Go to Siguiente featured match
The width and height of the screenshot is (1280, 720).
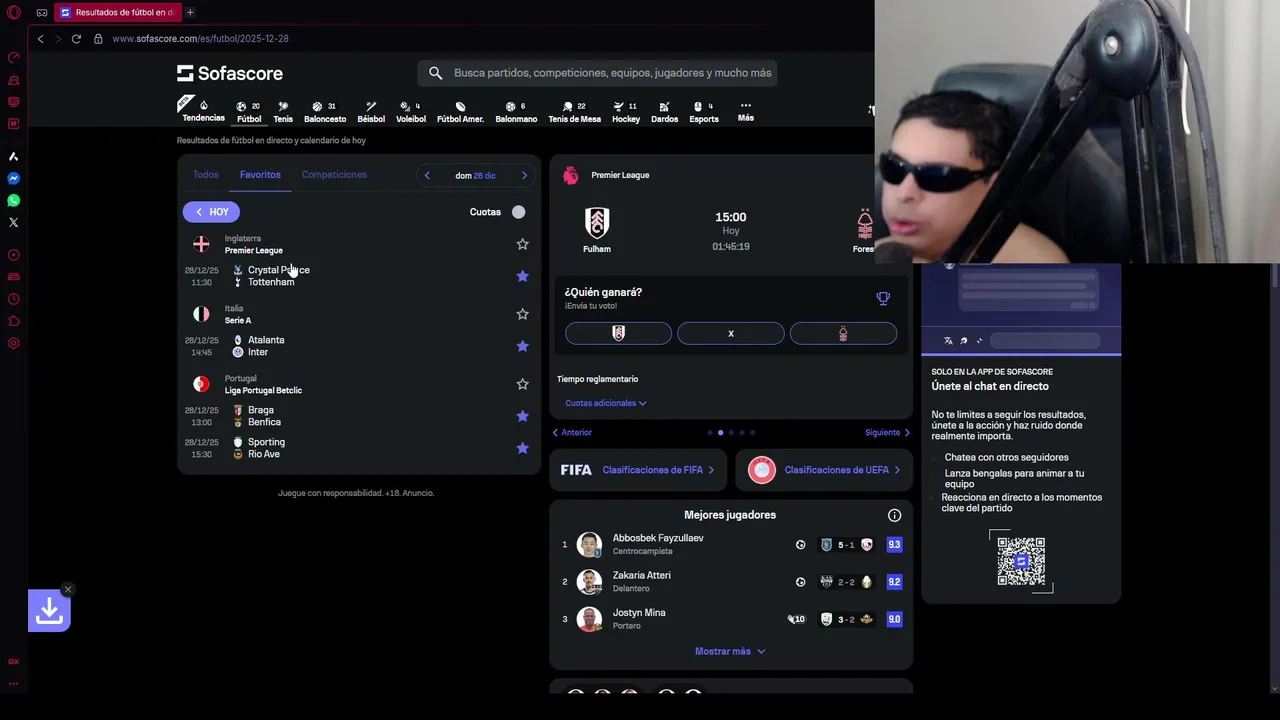888,433
